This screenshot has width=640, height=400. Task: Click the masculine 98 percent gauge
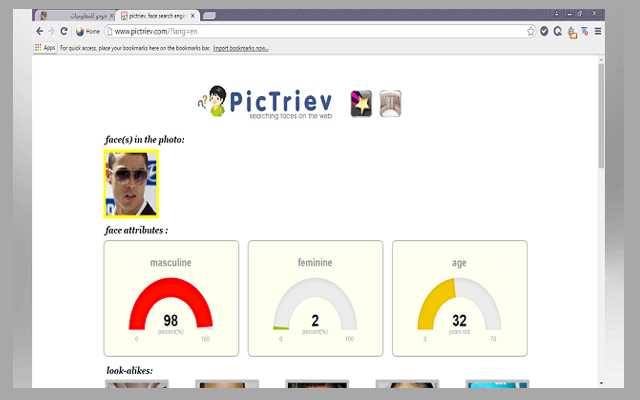click(x=171, y=298)
